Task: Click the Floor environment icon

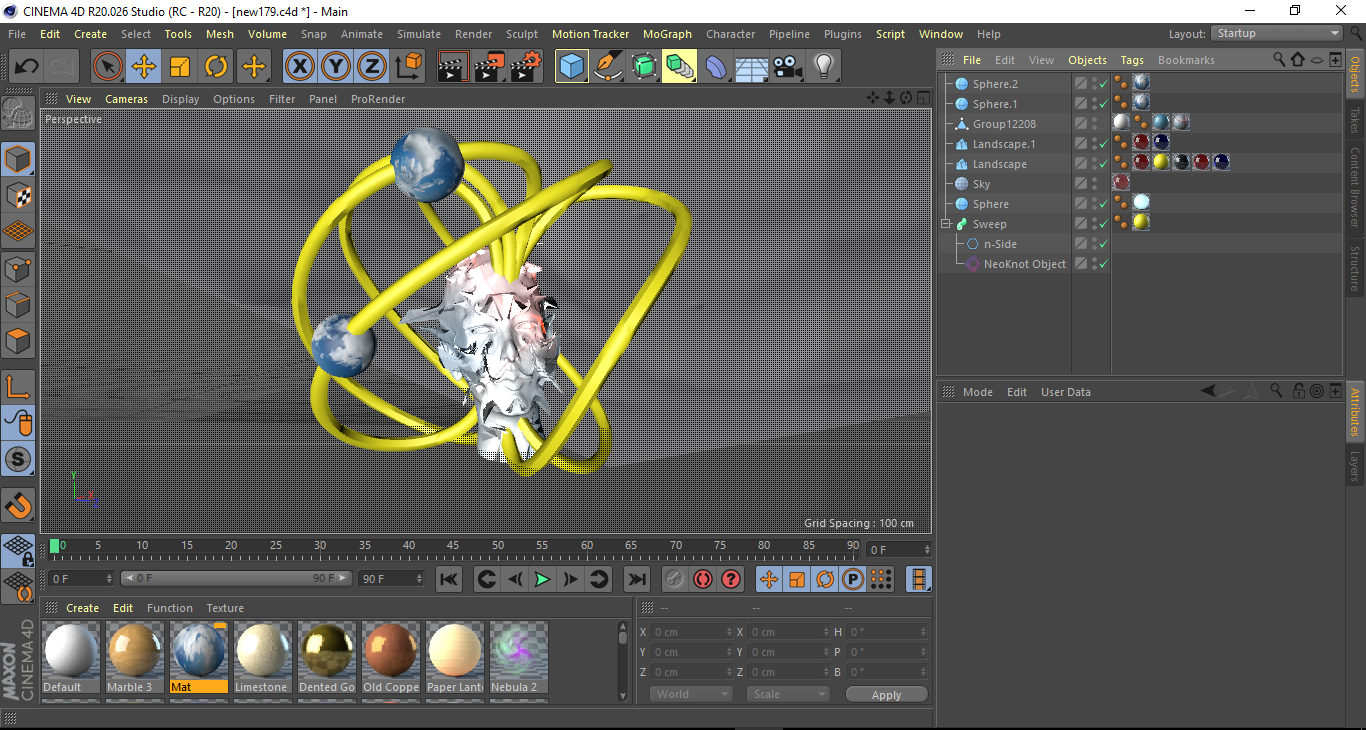Action: point(751,67)
